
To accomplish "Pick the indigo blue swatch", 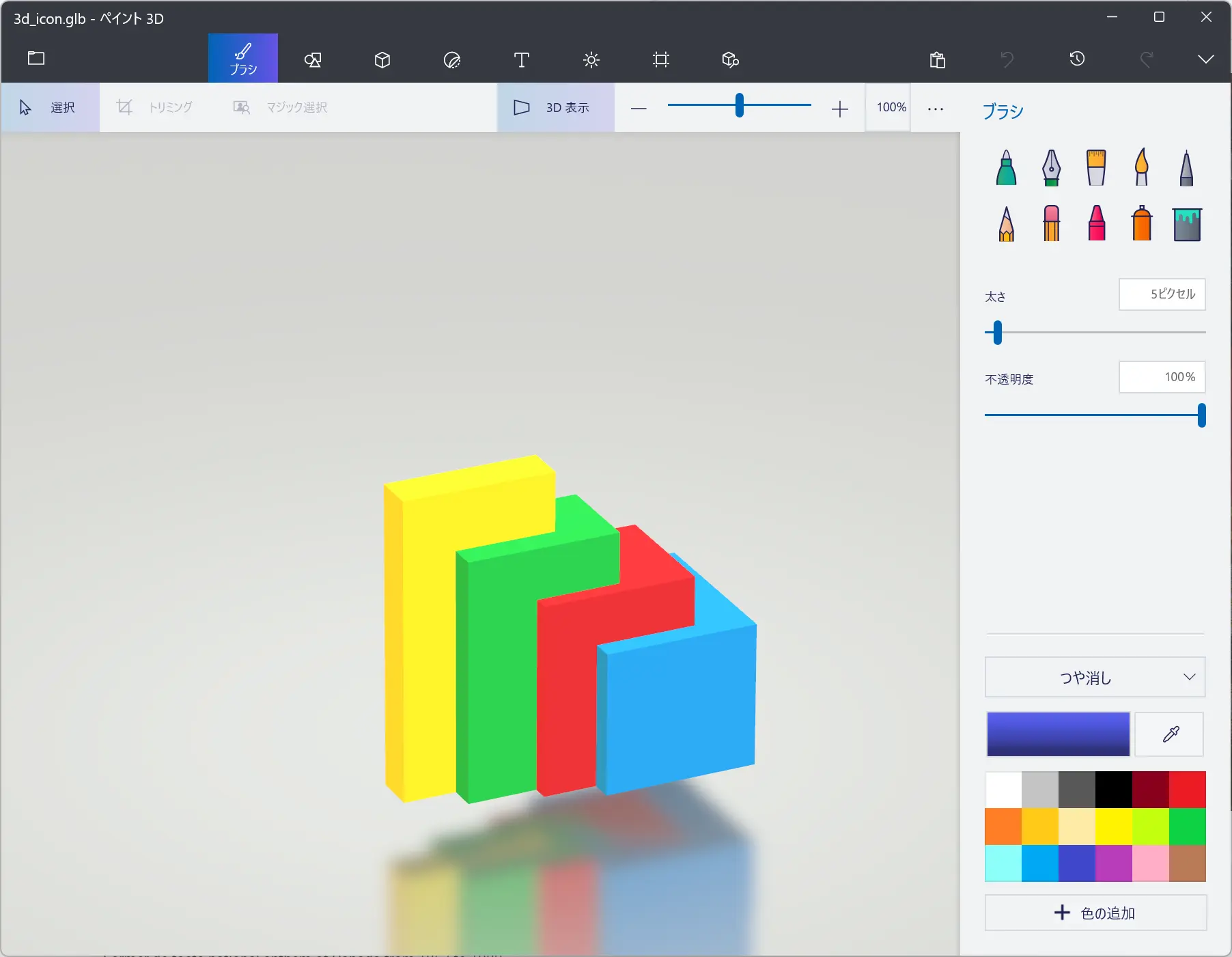I will pos(1078,863).
